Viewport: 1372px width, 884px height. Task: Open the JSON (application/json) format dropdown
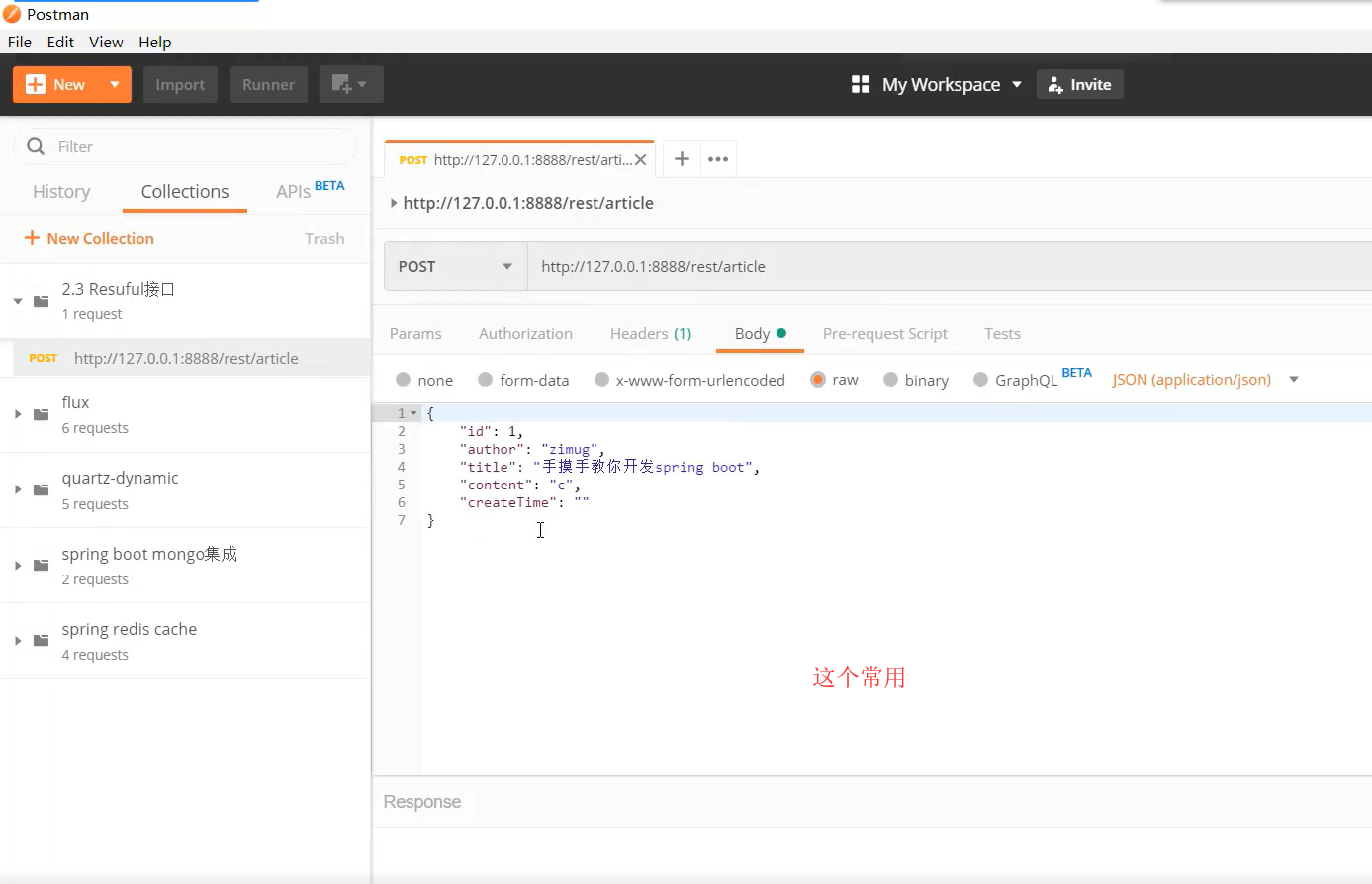pyautogui.click(x=1205, y=380)
